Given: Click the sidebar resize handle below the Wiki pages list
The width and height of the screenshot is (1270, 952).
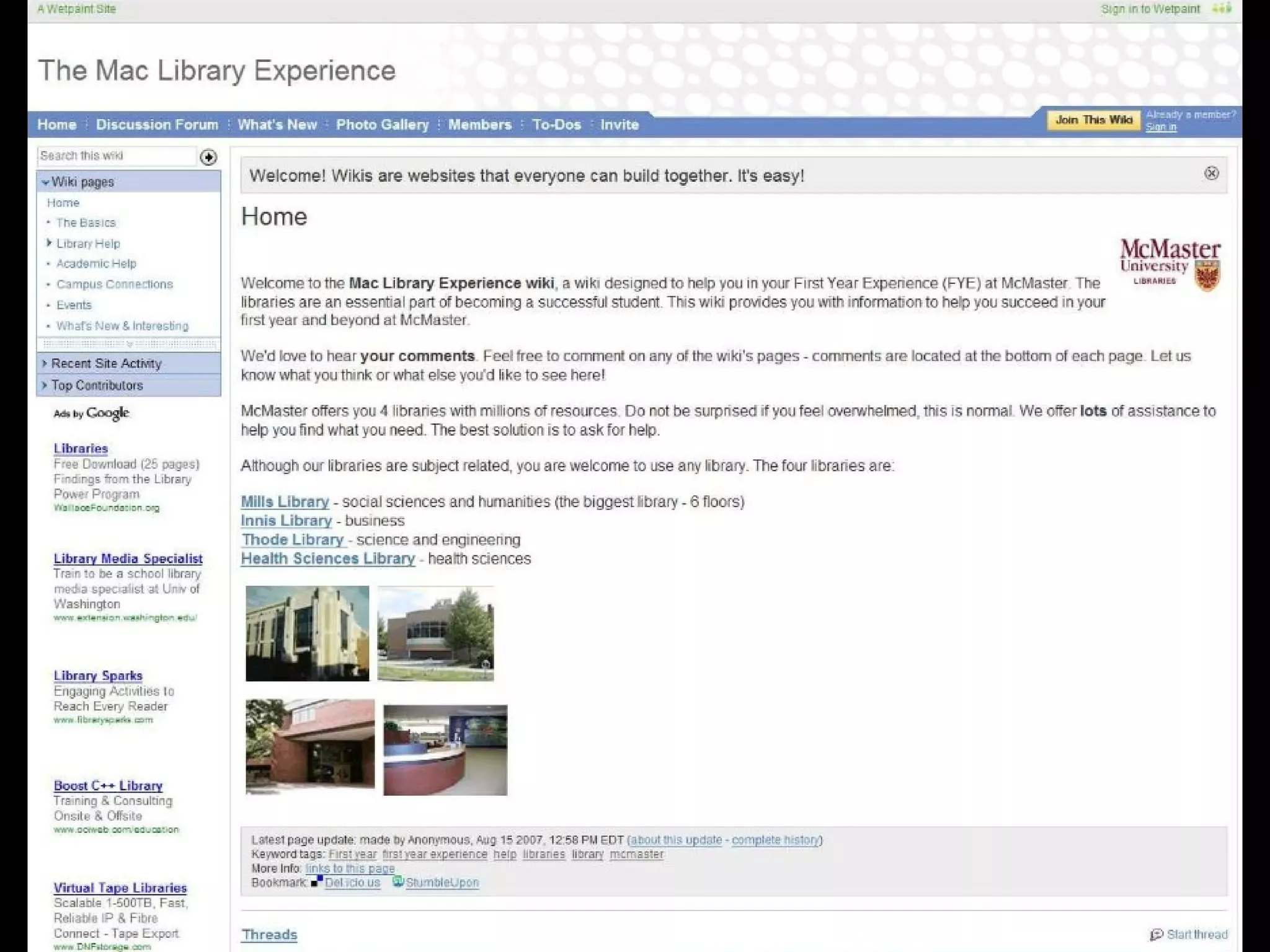Looking at the screenshot, I should tap(129, 344).
